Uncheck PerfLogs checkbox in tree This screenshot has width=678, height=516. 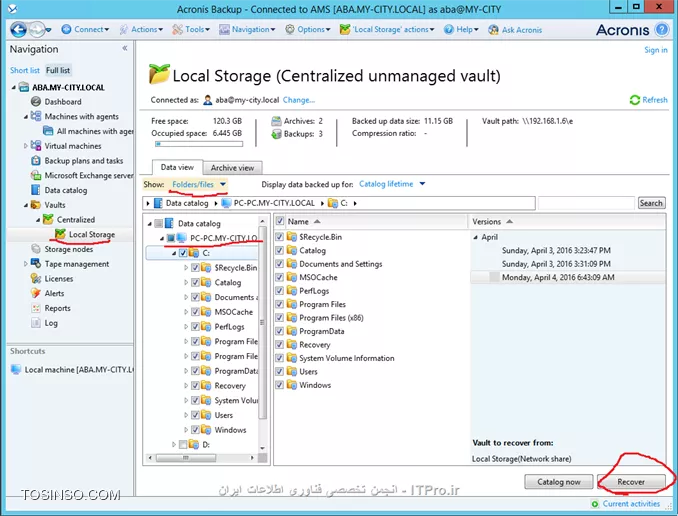tap(195, 327)
